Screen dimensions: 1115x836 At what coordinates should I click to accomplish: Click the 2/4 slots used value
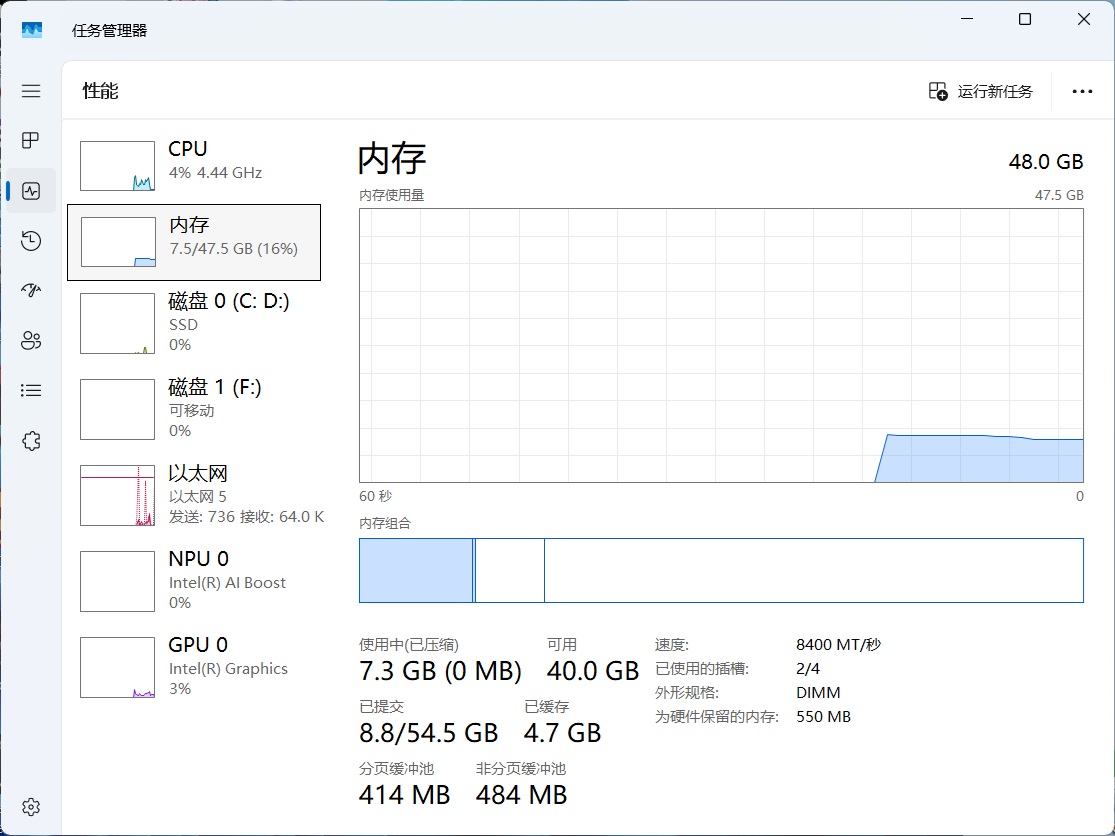tap(808, 669)
